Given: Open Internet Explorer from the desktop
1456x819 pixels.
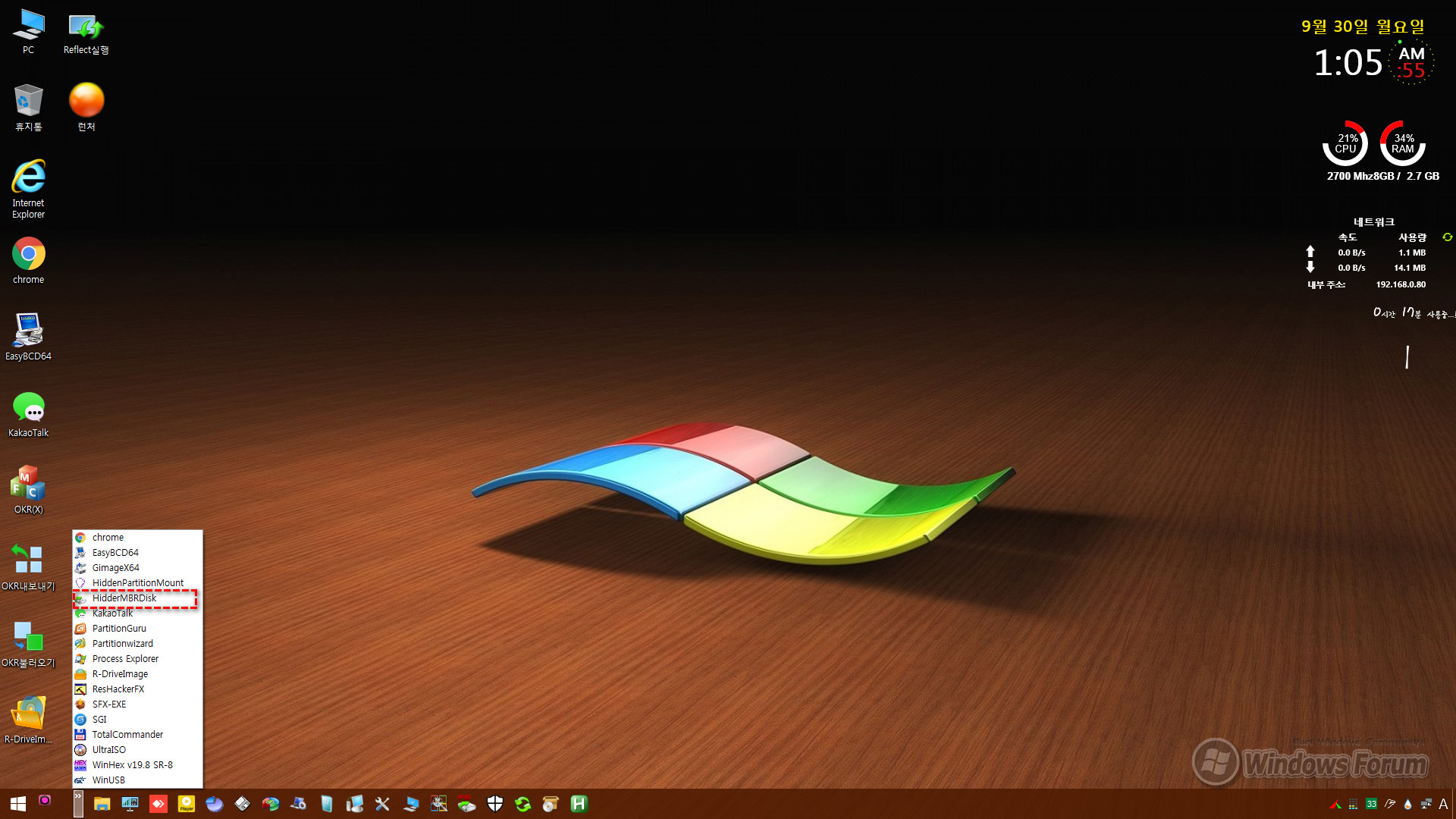Looking at the screenshot, I should (x=28, y=190).
